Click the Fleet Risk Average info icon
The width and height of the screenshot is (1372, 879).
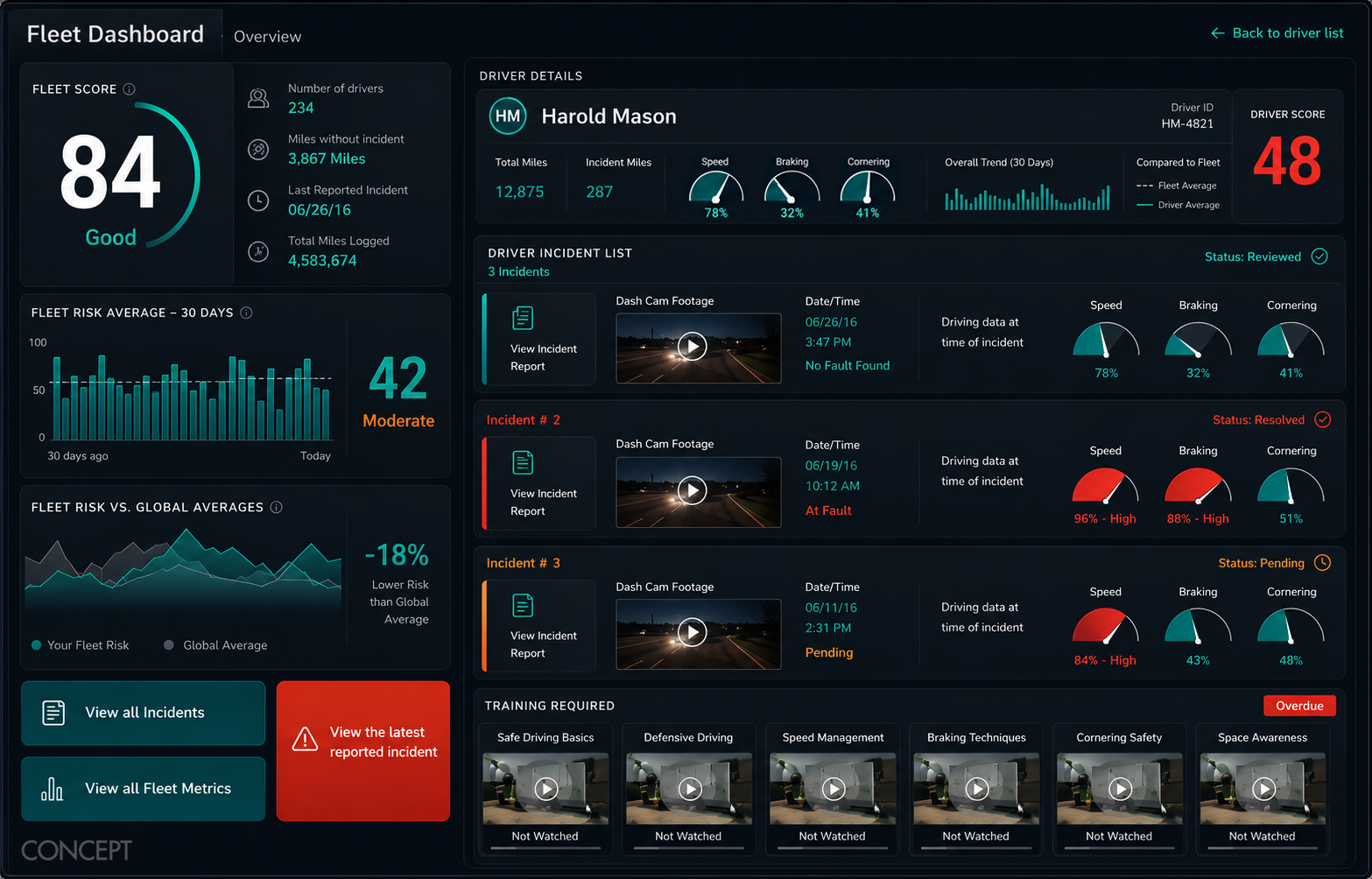pos(247,313)
